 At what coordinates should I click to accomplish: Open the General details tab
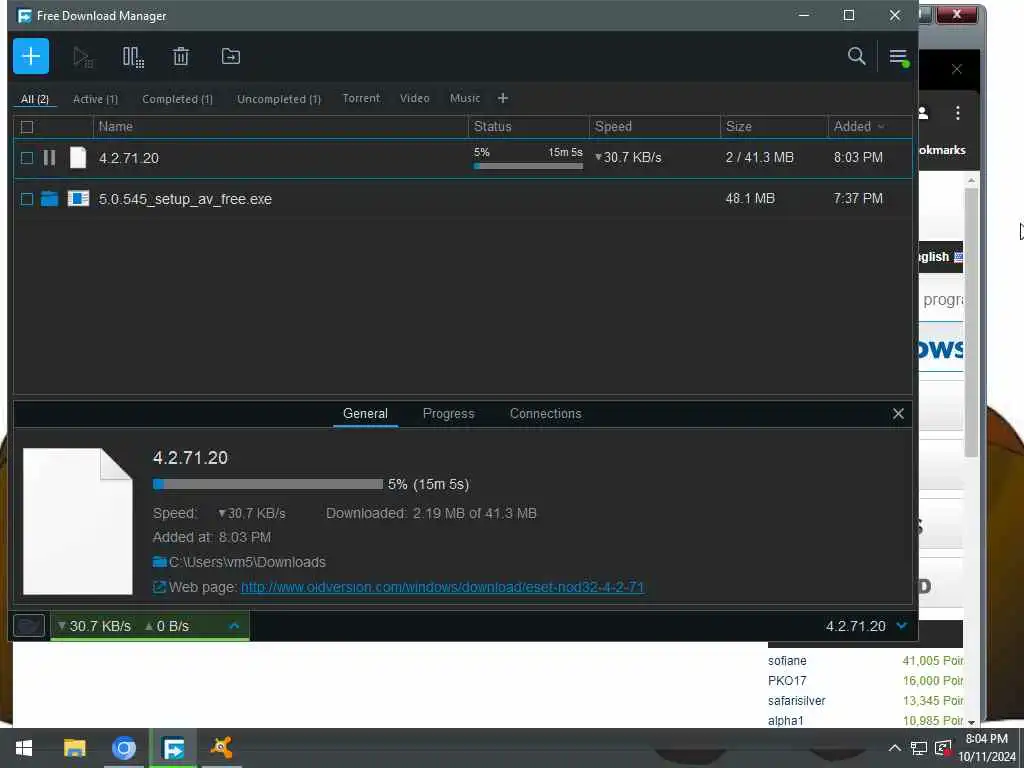point(365,413)
